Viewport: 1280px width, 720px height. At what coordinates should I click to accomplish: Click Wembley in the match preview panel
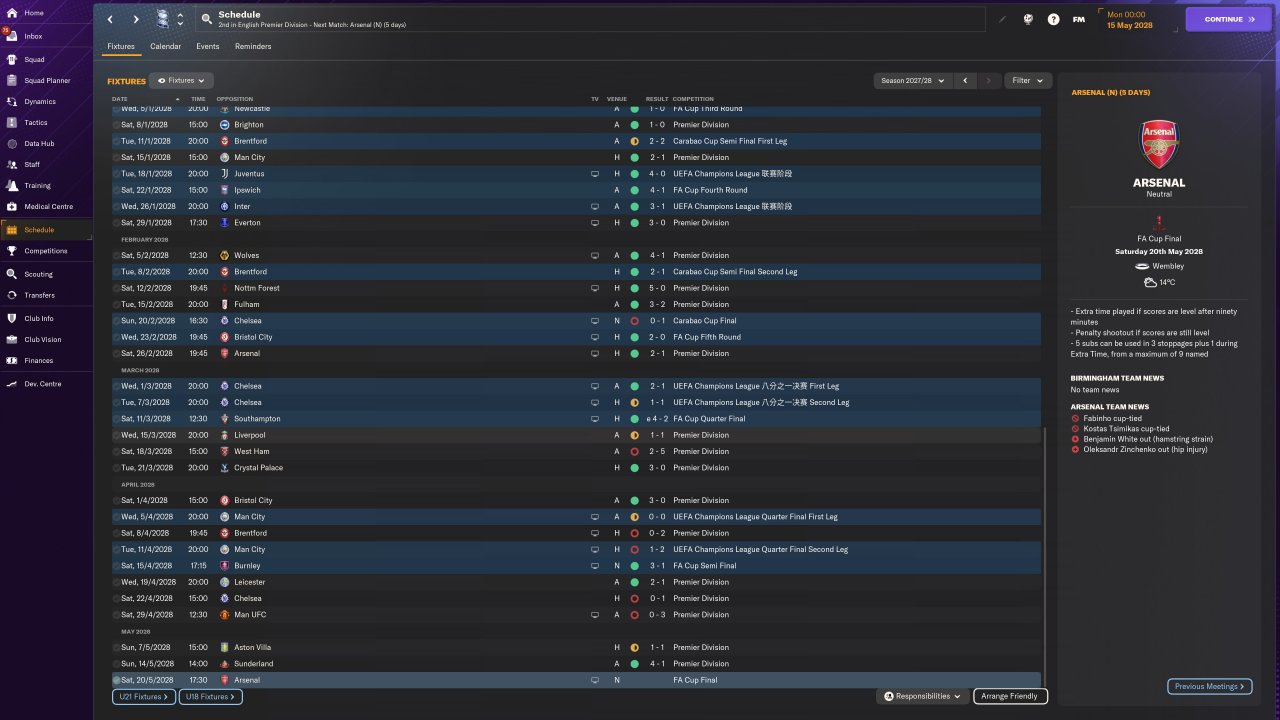click(1168, 266)
